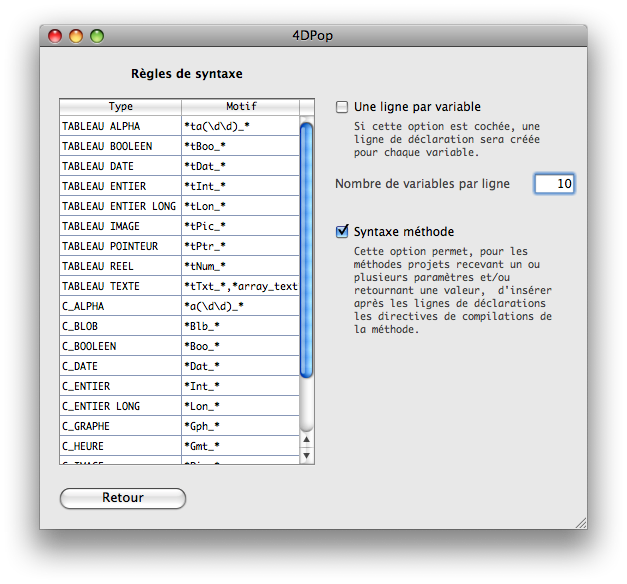Click the motif cell '*Dat_*'
The height and width of the screenshot is (584, 627).
click(x=240, y=366)
